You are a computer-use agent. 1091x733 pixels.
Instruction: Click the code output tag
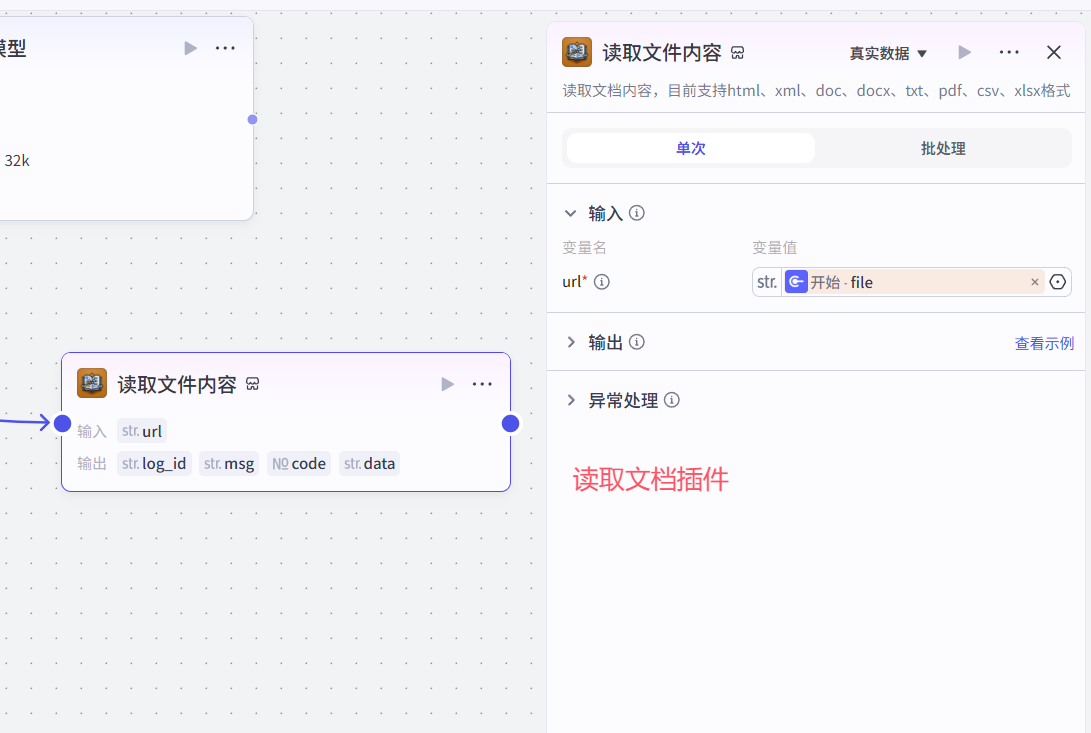pos(298,464)
